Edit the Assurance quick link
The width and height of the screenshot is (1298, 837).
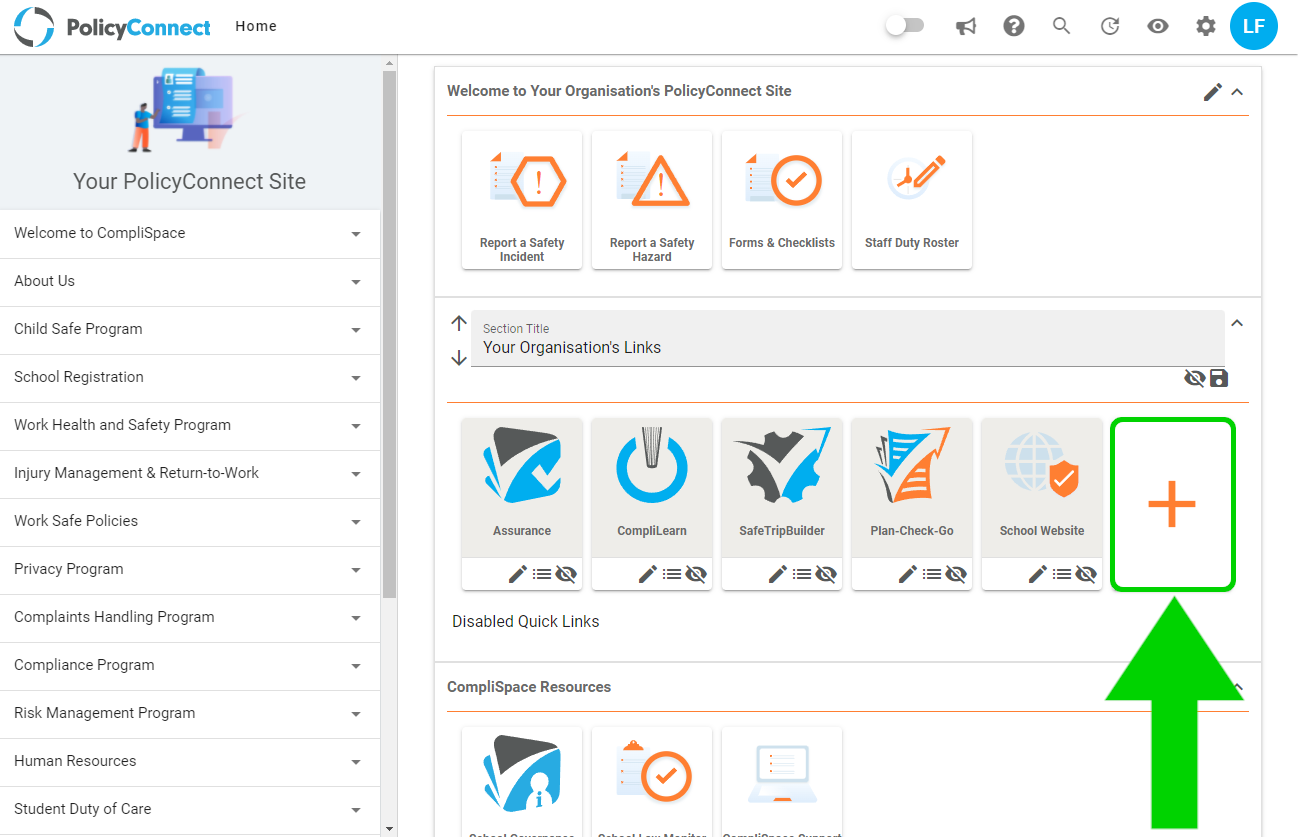tap(517, 574)
